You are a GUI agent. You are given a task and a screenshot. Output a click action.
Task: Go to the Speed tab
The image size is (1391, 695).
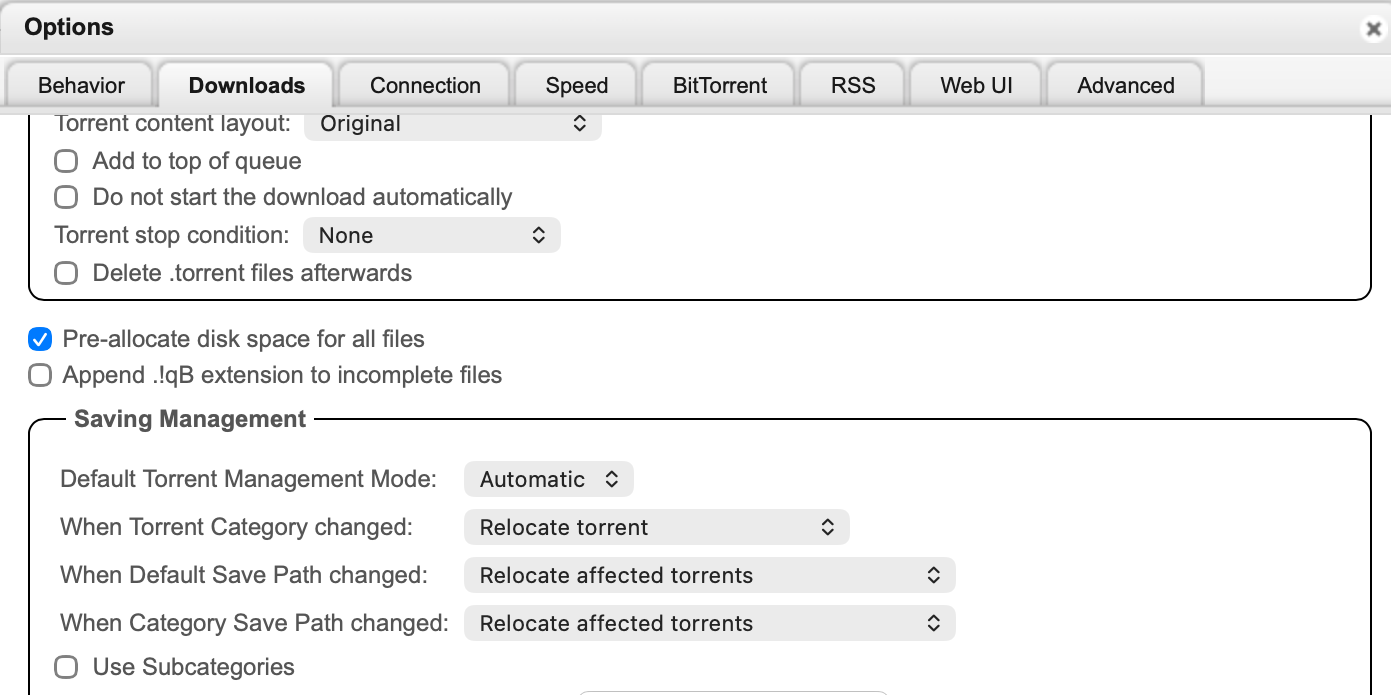point(577,86)
